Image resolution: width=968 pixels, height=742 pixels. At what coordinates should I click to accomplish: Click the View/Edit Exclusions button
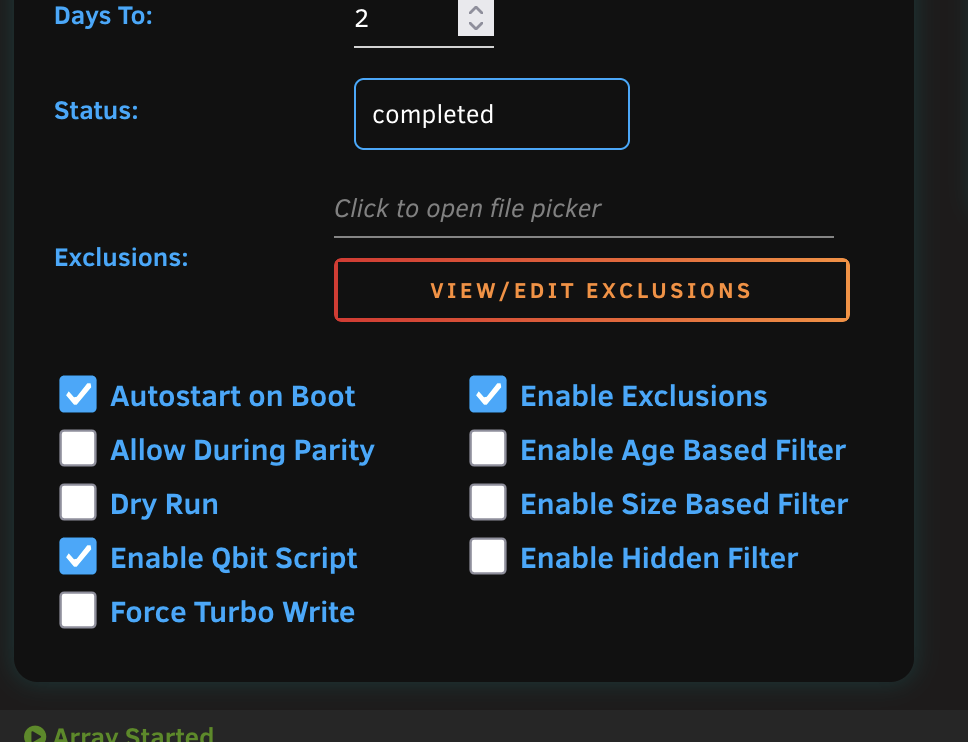click(x=591, y=290)
